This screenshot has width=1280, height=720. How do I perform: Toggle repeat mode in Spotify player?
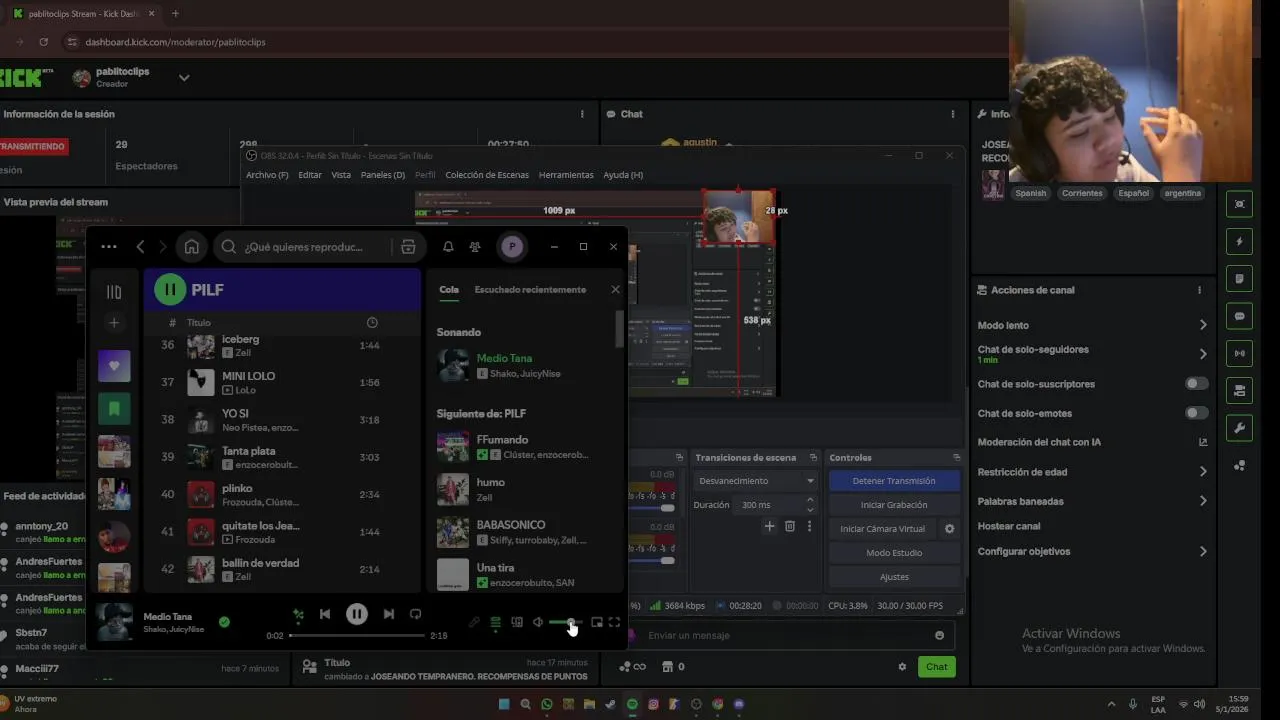pyautogui.click(x=416, y=614)
